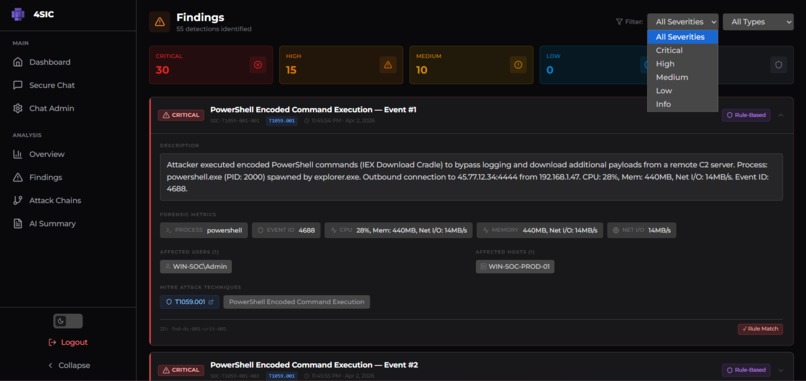Select Findings in the sidebar
Viewport: 806px width, 381px height.
(45, 177)
